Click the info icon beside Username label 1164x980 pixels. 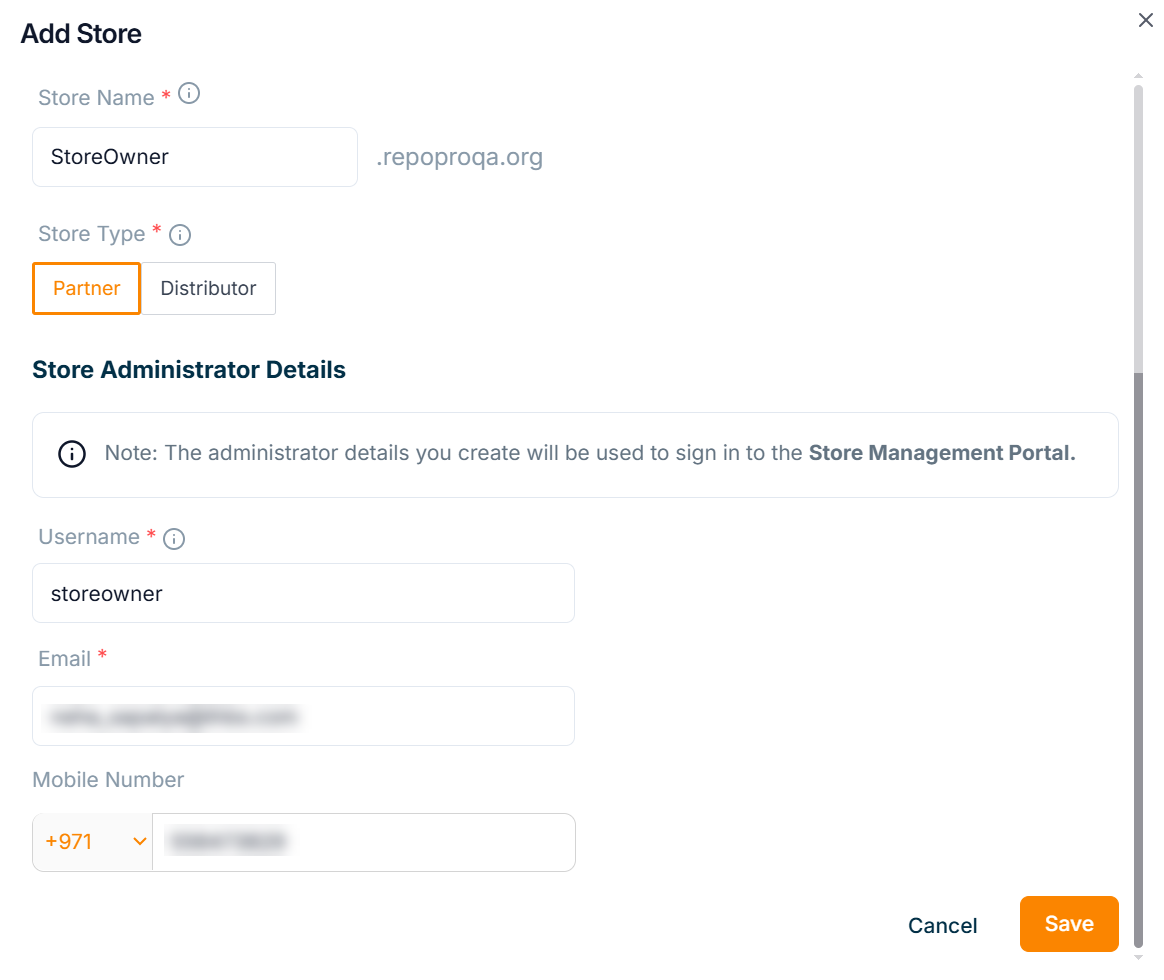(x=174, y=539)
